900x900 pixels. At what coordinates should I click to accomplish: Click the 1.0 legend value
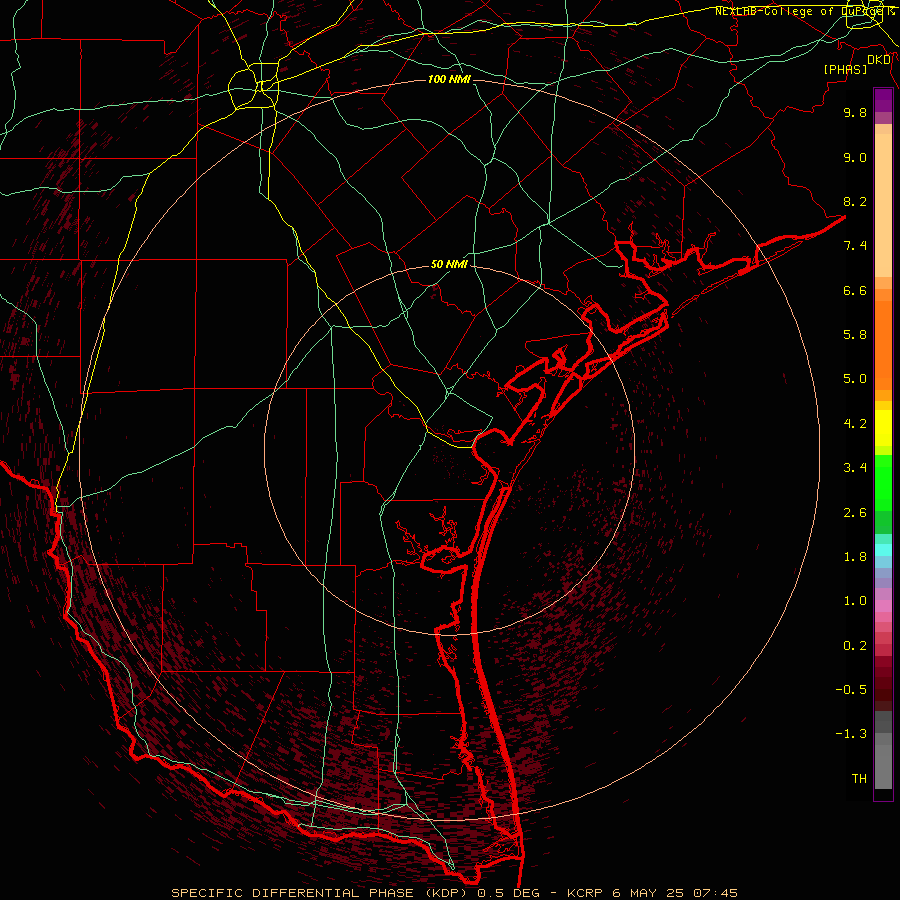855,601
